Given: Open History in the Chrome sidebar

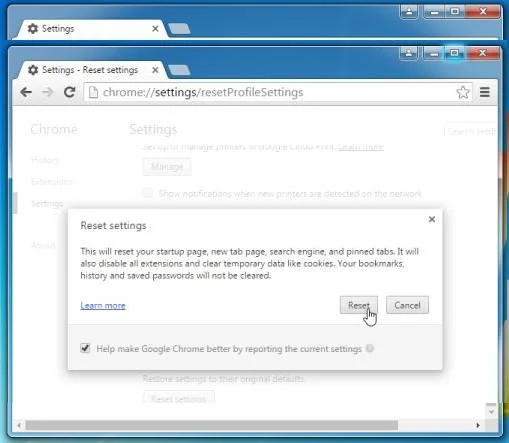Looking at the screenshot, I should pos(45,160).
